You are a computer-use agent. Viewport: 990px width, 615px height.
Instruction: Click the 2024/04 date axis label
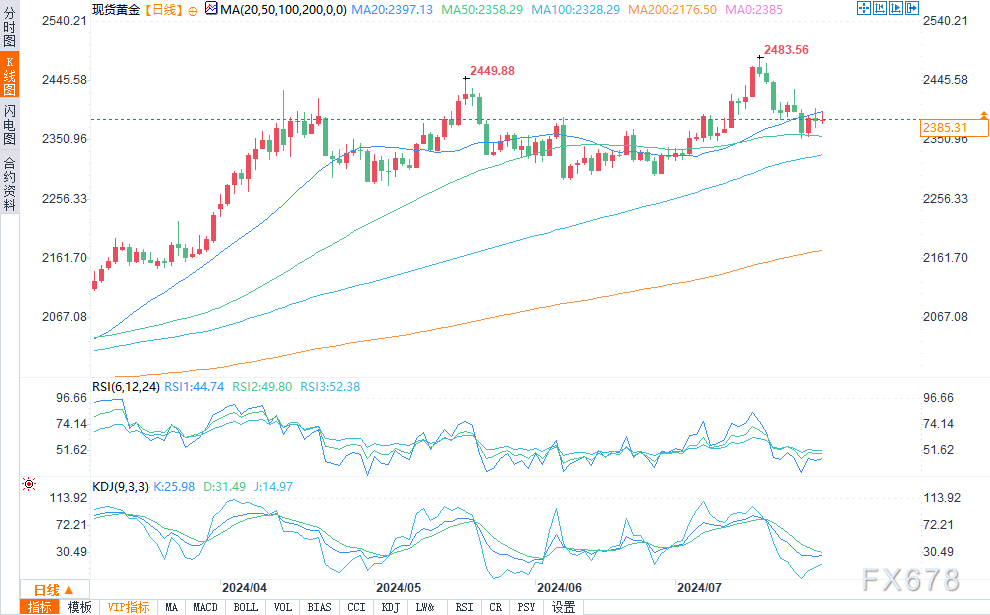click(244, 588)
